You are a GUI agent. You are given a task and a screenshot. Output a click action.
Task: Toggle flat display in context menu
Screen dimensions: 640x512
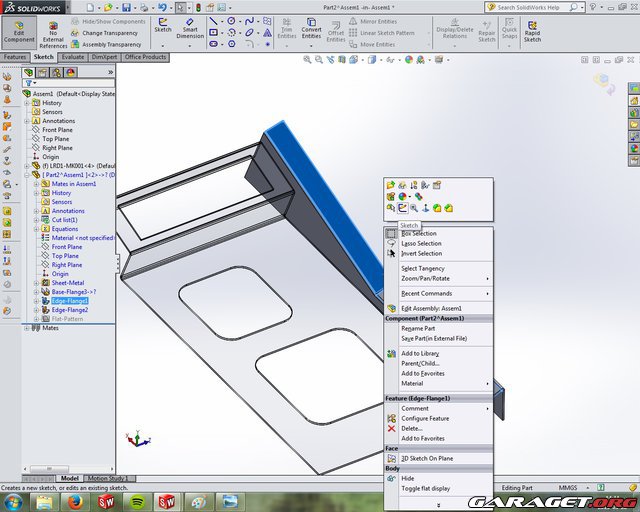click(425, 488)
